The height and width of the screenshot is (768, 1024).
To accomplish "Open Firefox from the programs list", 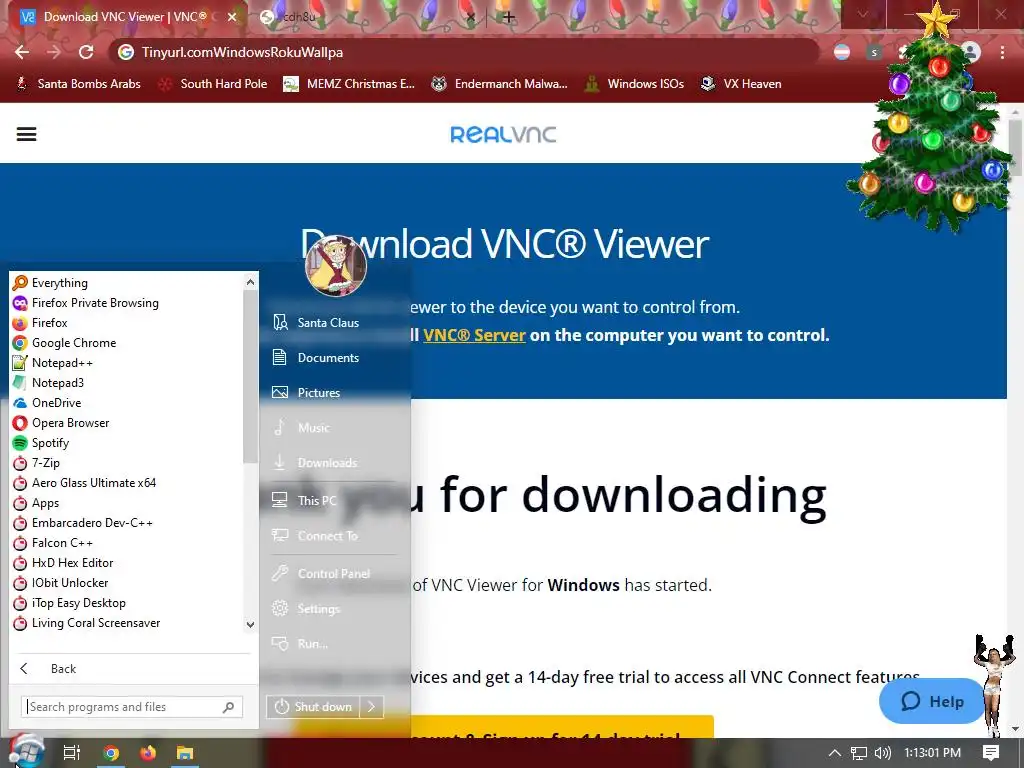I will coord(40,323).
